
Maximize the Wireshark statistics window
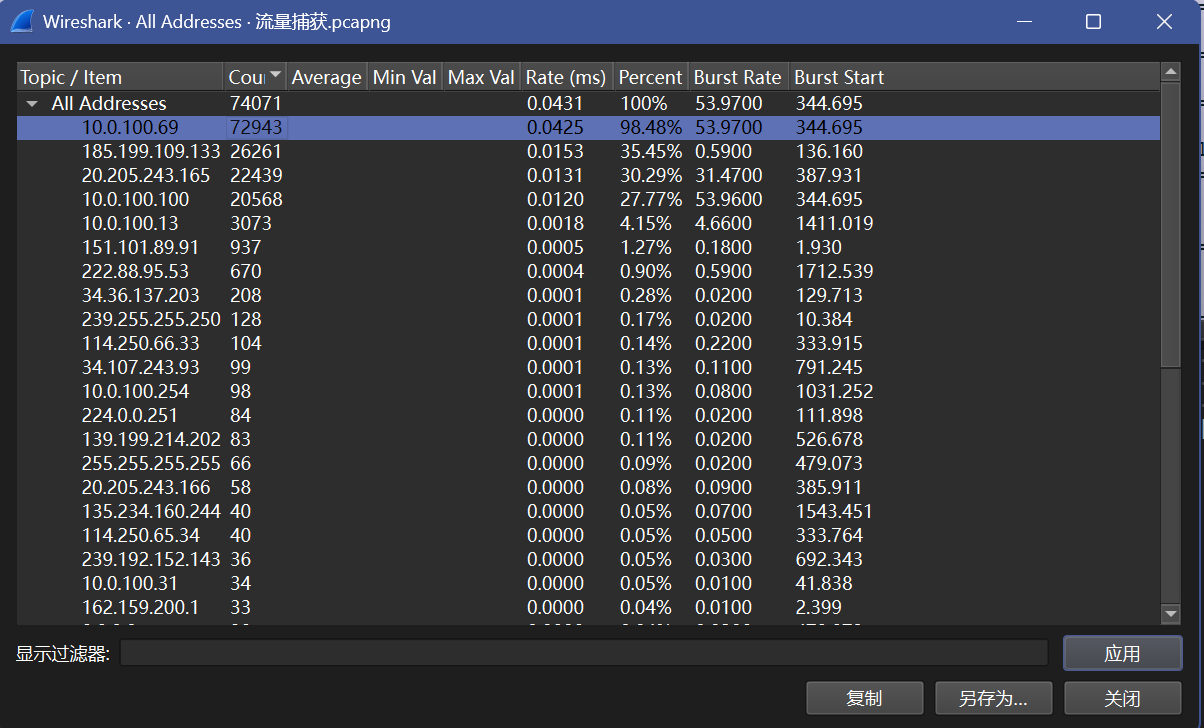pyautogui.click(x=1093, y=22)
